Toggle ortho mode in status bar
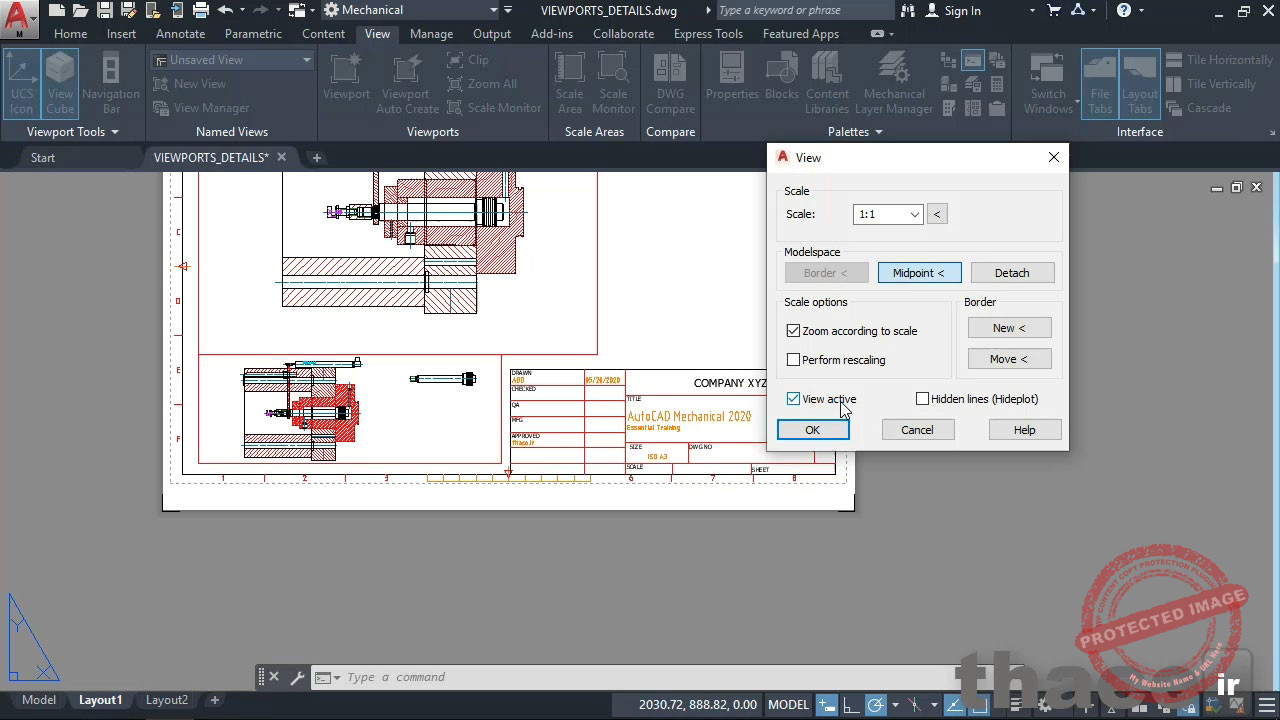The width and height of the screenshot is (1280, 720). pyautogui.click(x=851, y=704)
